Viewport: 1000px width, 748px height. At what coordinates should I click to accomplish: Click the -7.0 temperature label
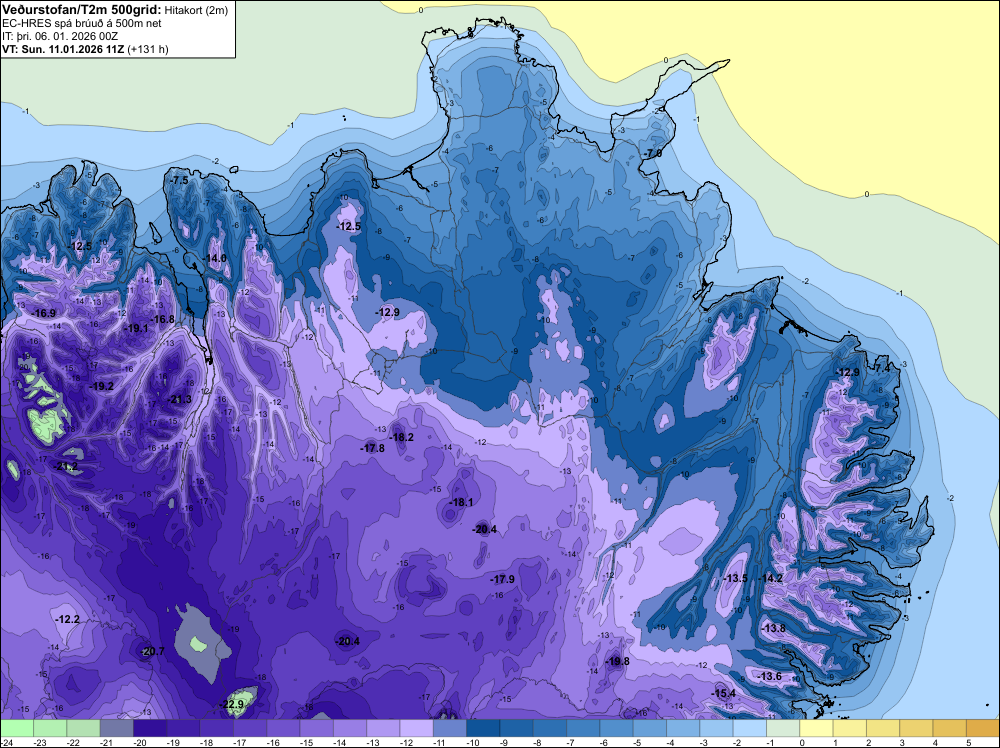652,154
